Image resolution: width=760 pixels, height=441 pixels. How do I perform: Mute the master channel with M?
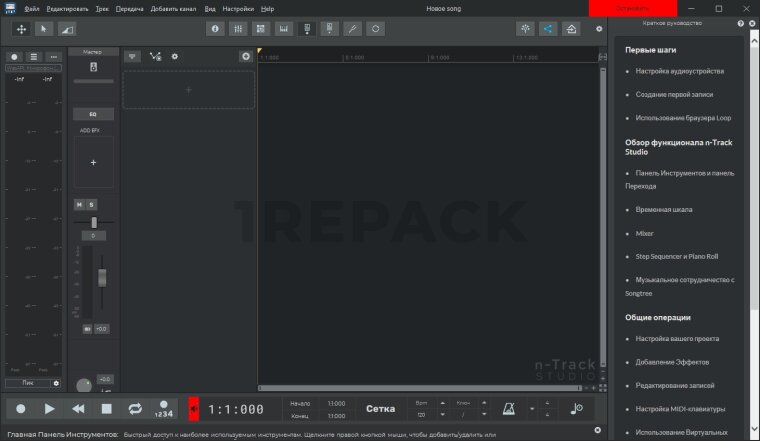80,205
